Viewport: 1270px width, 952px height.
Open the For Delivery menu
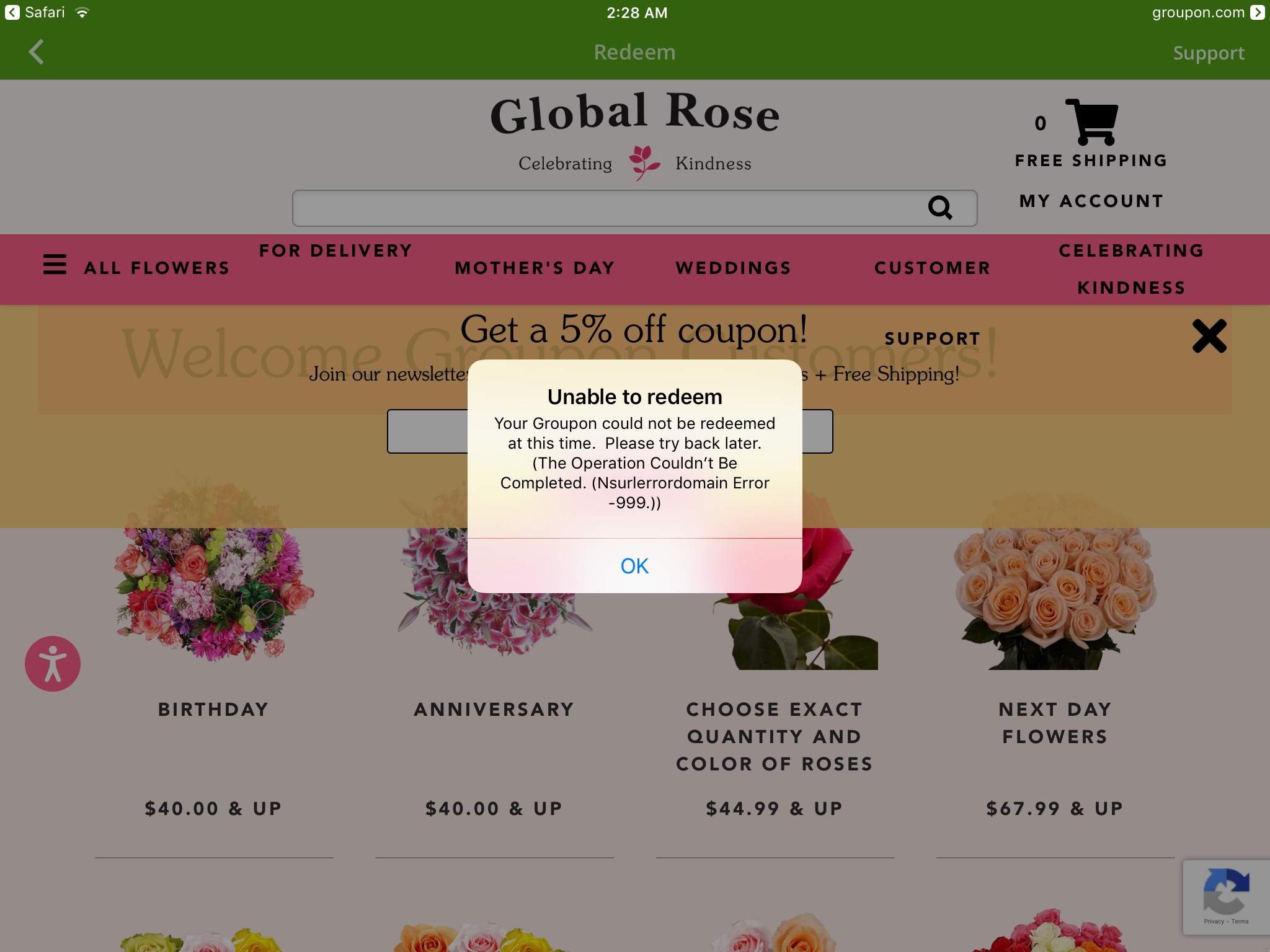[x=335, y=251]
